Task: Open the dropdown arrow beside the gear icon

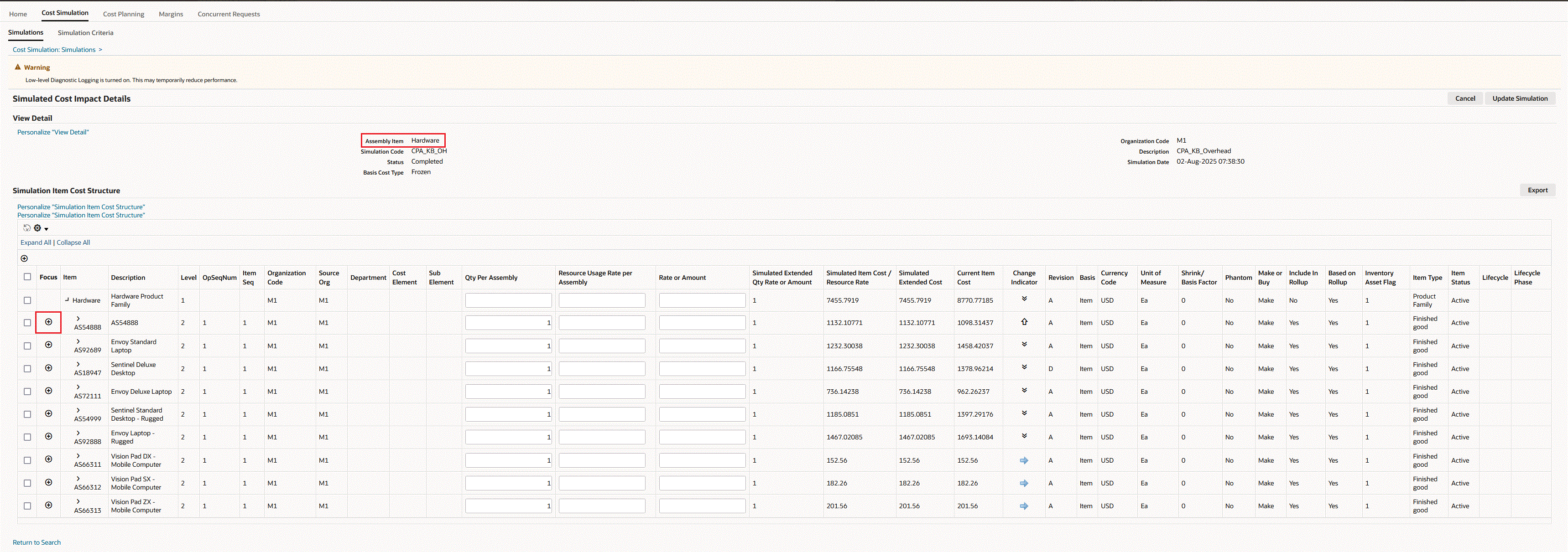Action: coord(46,229)
